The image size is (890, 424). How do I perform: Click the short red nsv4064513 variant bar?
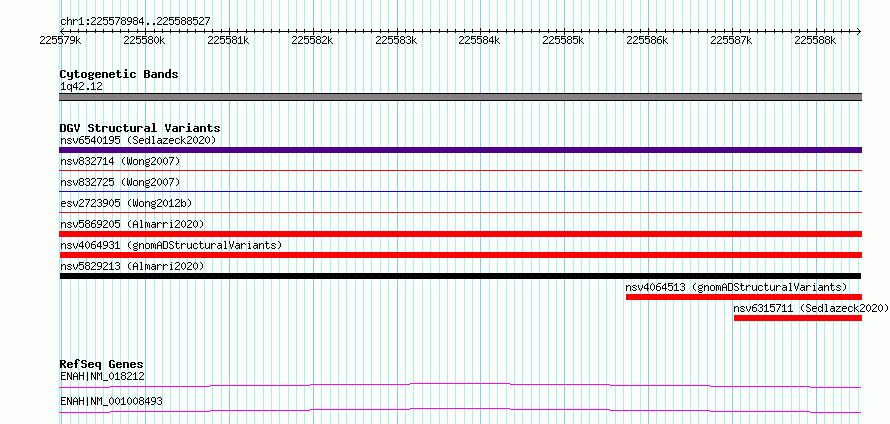(x=744, y=297)
